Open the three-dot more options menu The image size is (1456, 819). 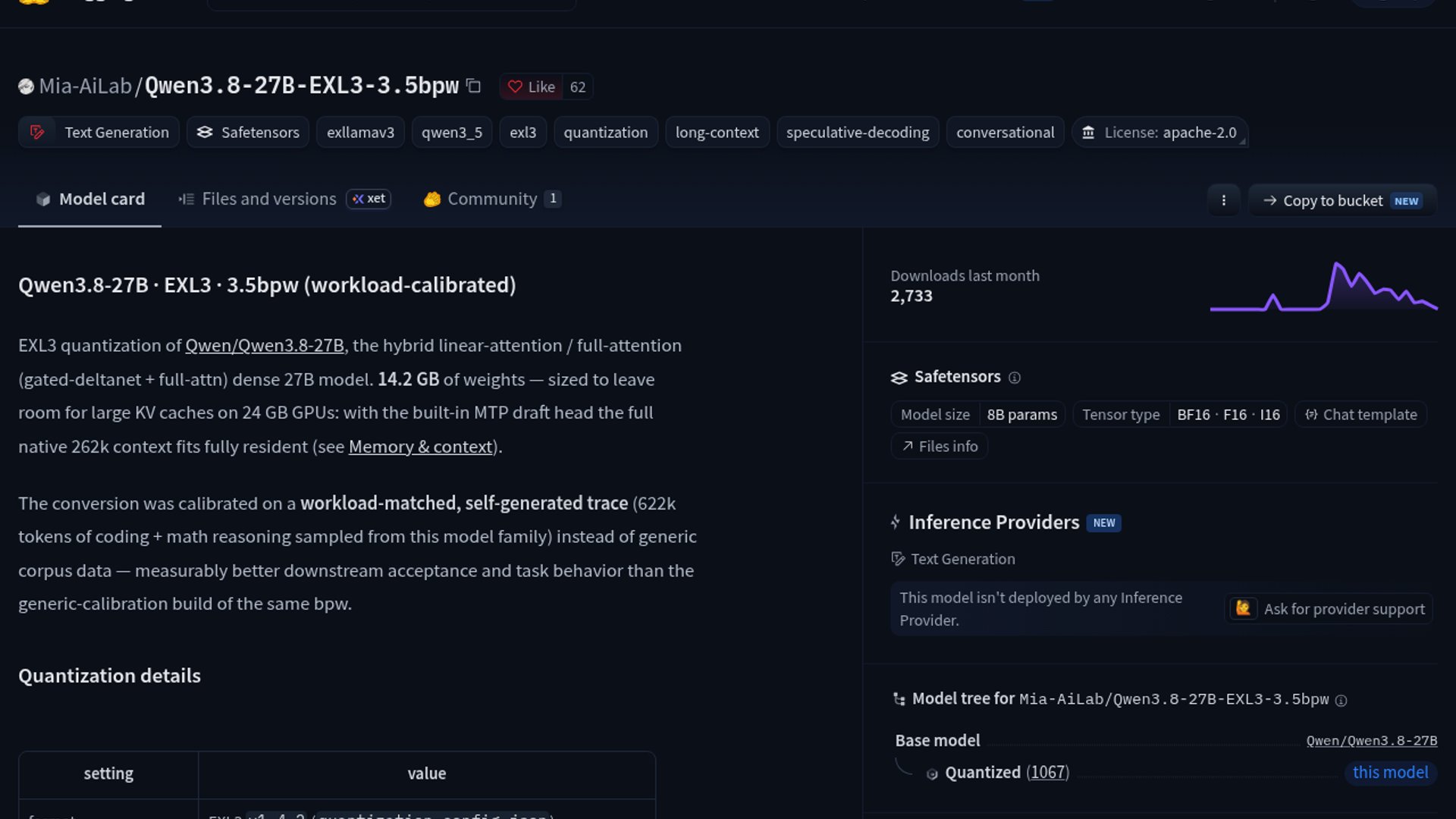[x=1224, y=200]
